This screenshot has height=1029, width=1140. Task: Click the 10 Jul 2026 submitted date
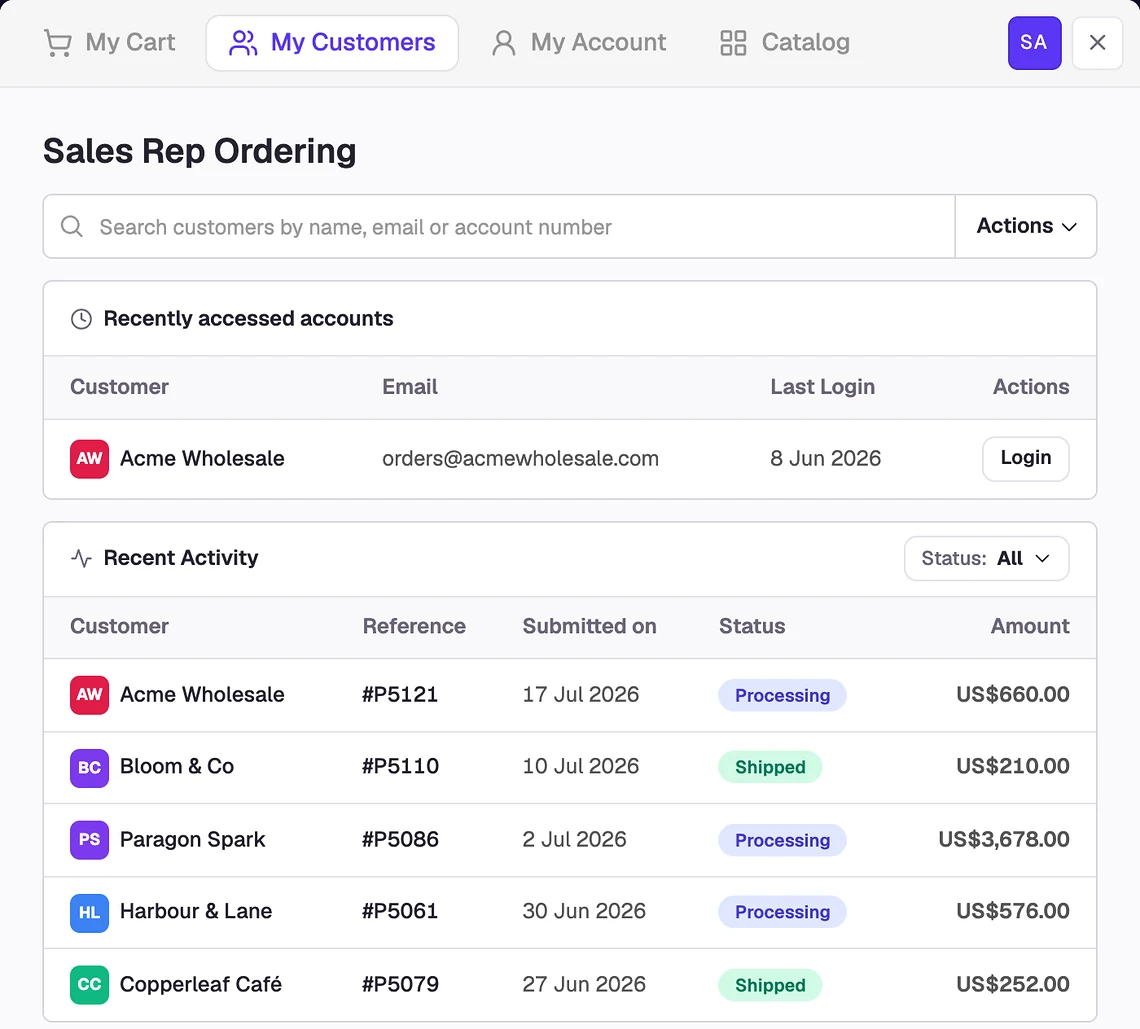tap(581, 766)
